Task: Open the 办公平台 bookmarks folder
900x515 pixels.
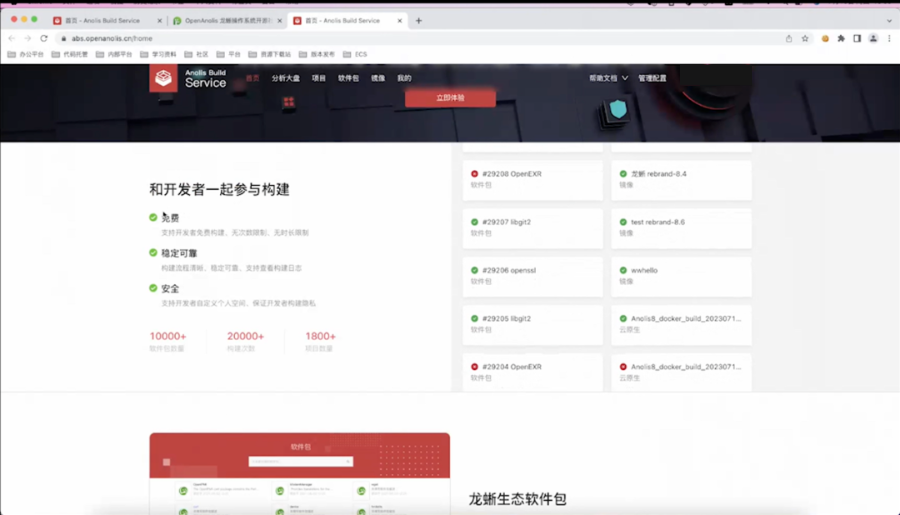Action: pyautogui.click(x=26, y=55)
